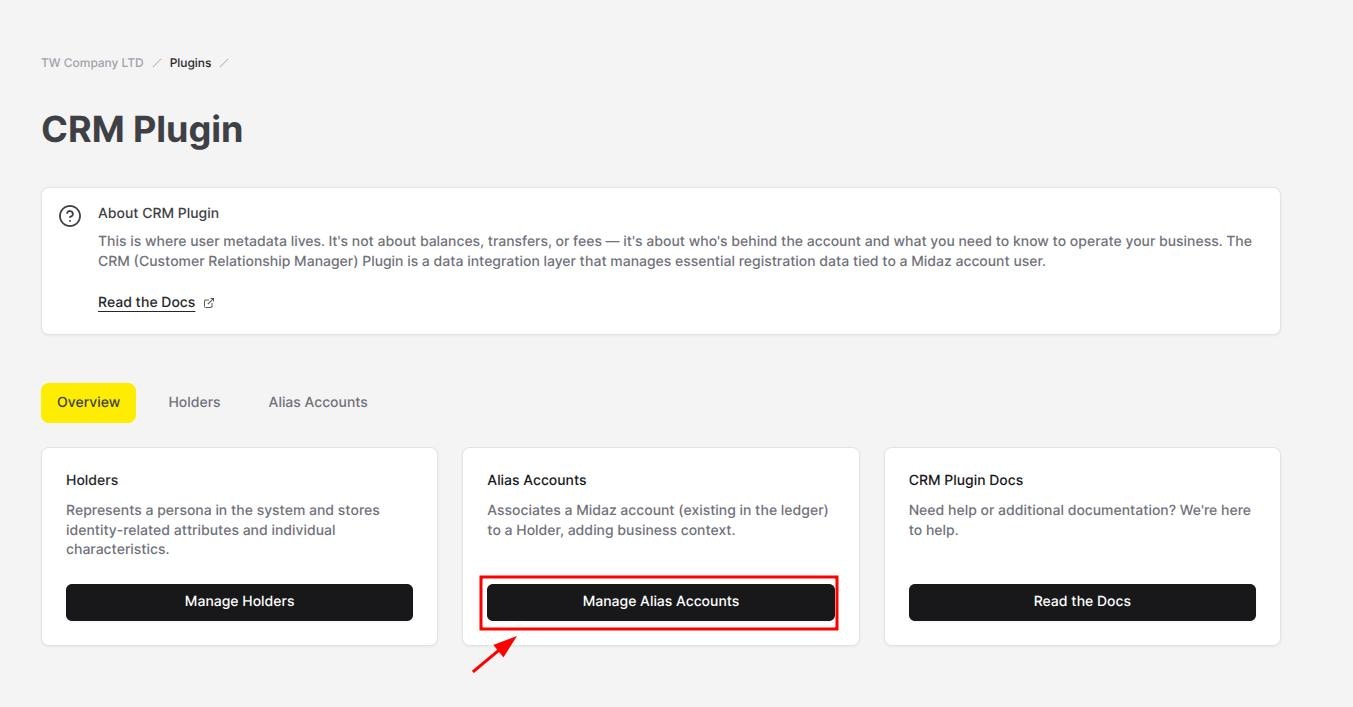Click the Manage Holders button

point(239,602)
